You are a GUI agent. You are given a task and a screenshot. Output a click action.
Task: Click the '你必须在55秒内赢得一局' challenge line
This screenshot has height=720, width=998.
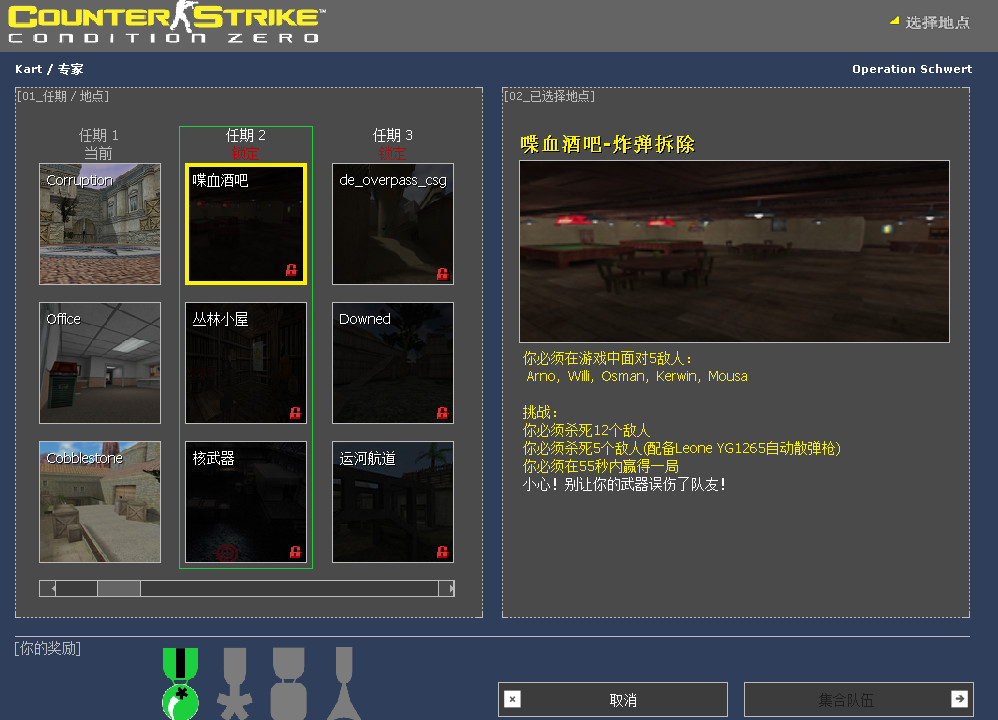pos(600,467)
